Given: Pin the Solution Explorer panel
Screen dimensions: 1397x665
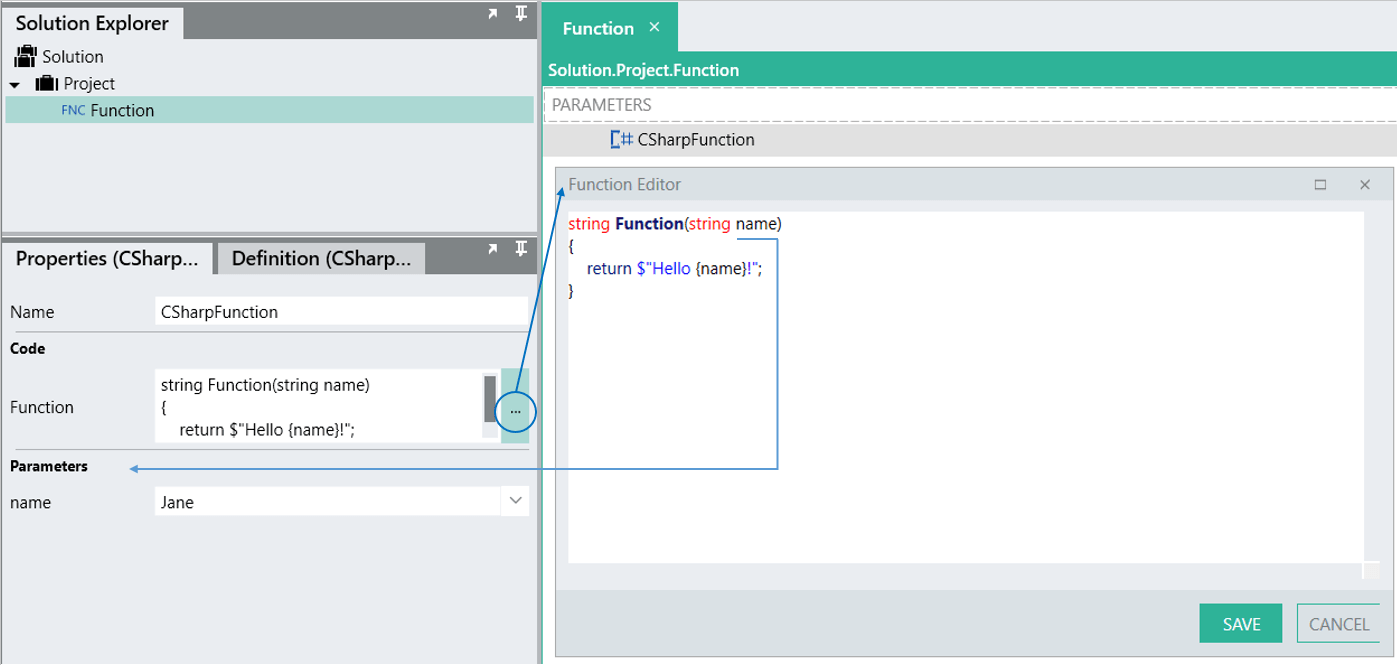Looking at the screenshot, I should pos(521,14).
